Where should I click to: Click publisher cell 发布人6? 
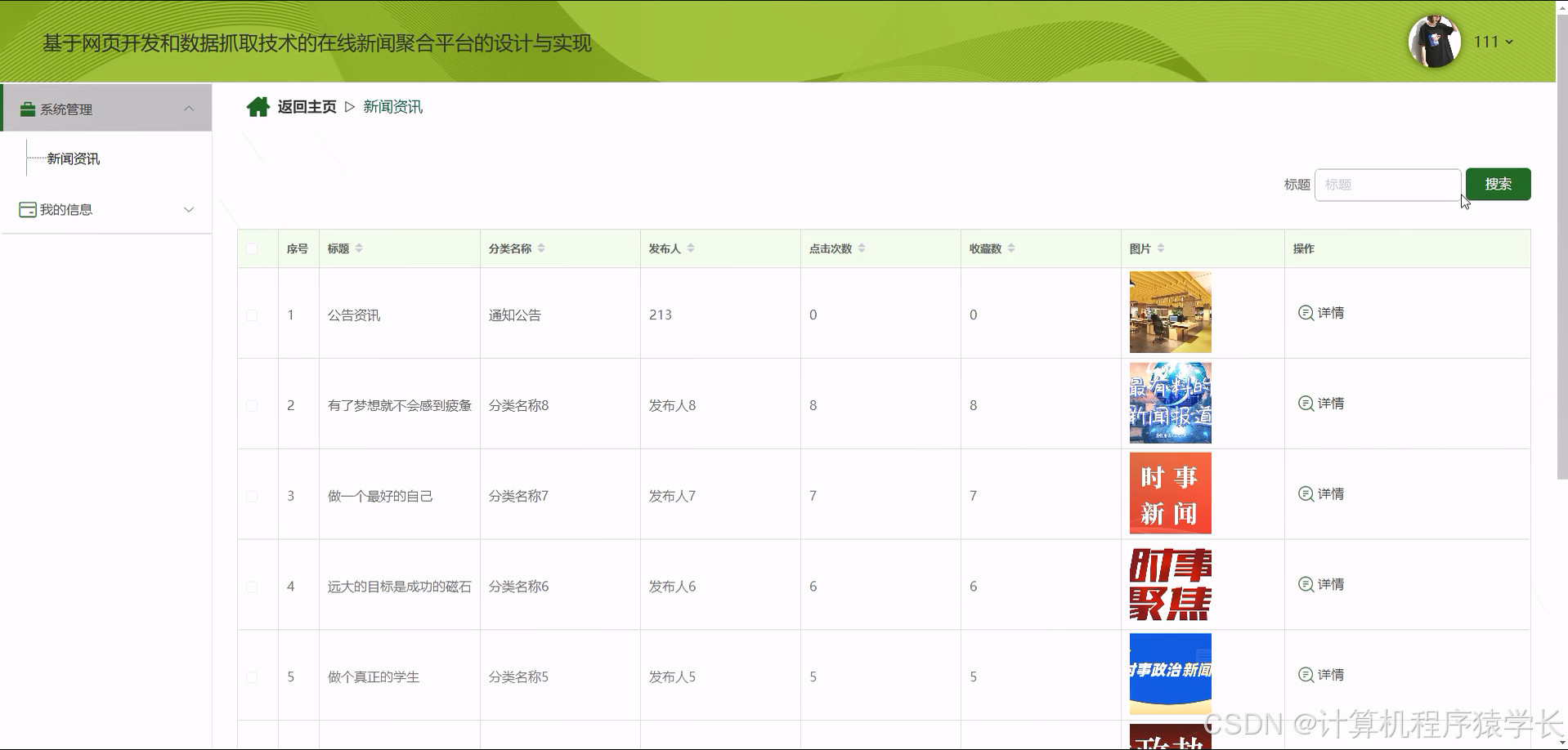click(672, 587)
